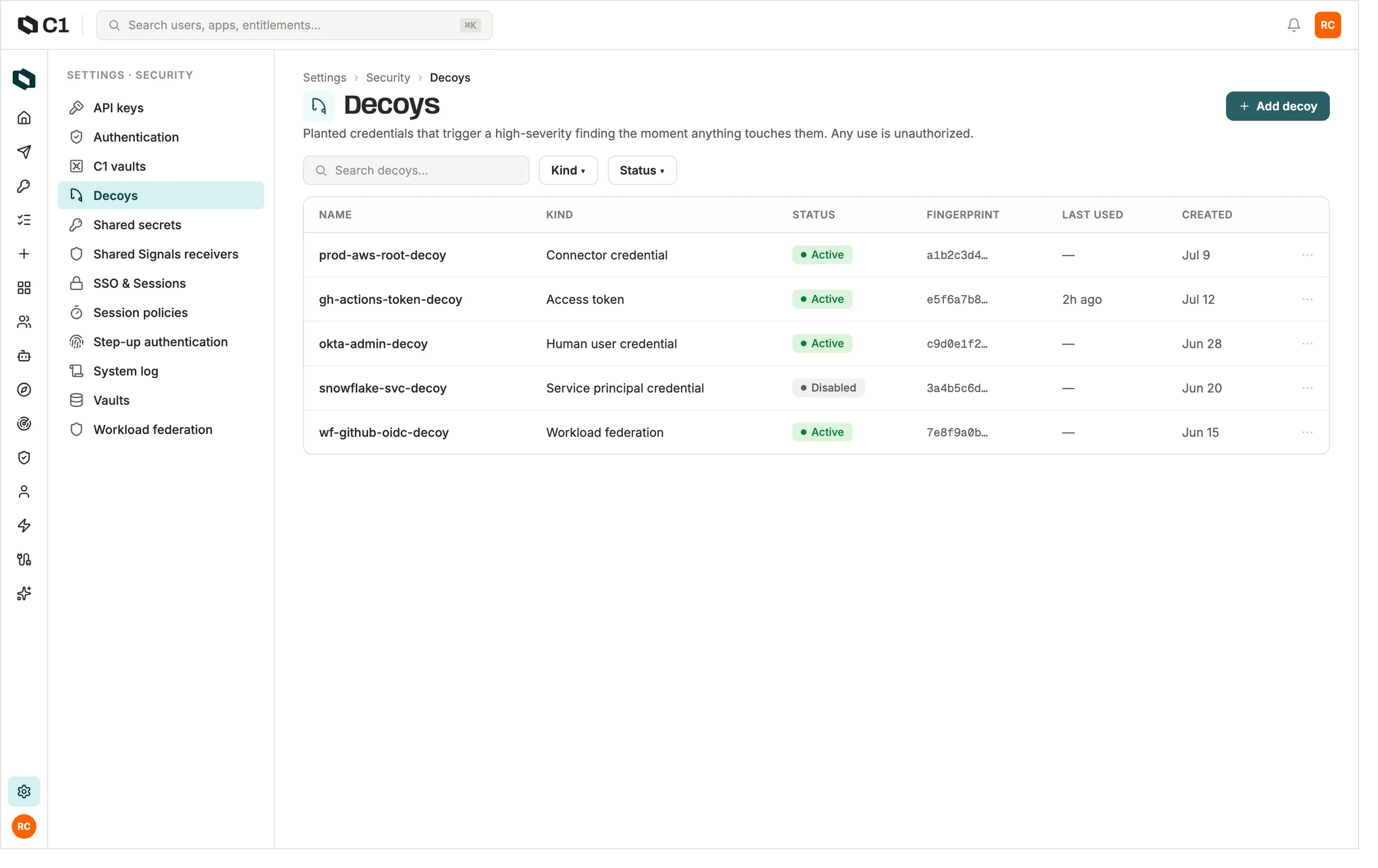Open row actions for wf-github-oidc-decoy

click(1307, 432)
